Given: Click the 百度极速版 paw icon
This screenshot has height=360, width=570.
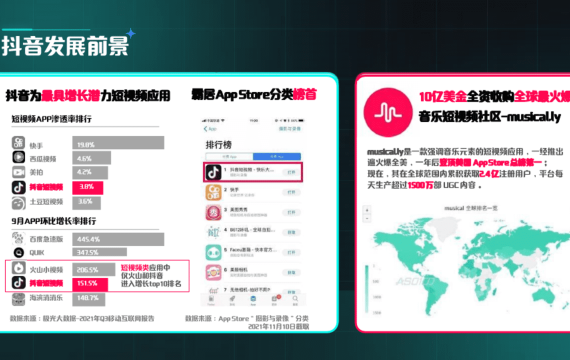Looking at the screenshot, I should coord(19,238).
